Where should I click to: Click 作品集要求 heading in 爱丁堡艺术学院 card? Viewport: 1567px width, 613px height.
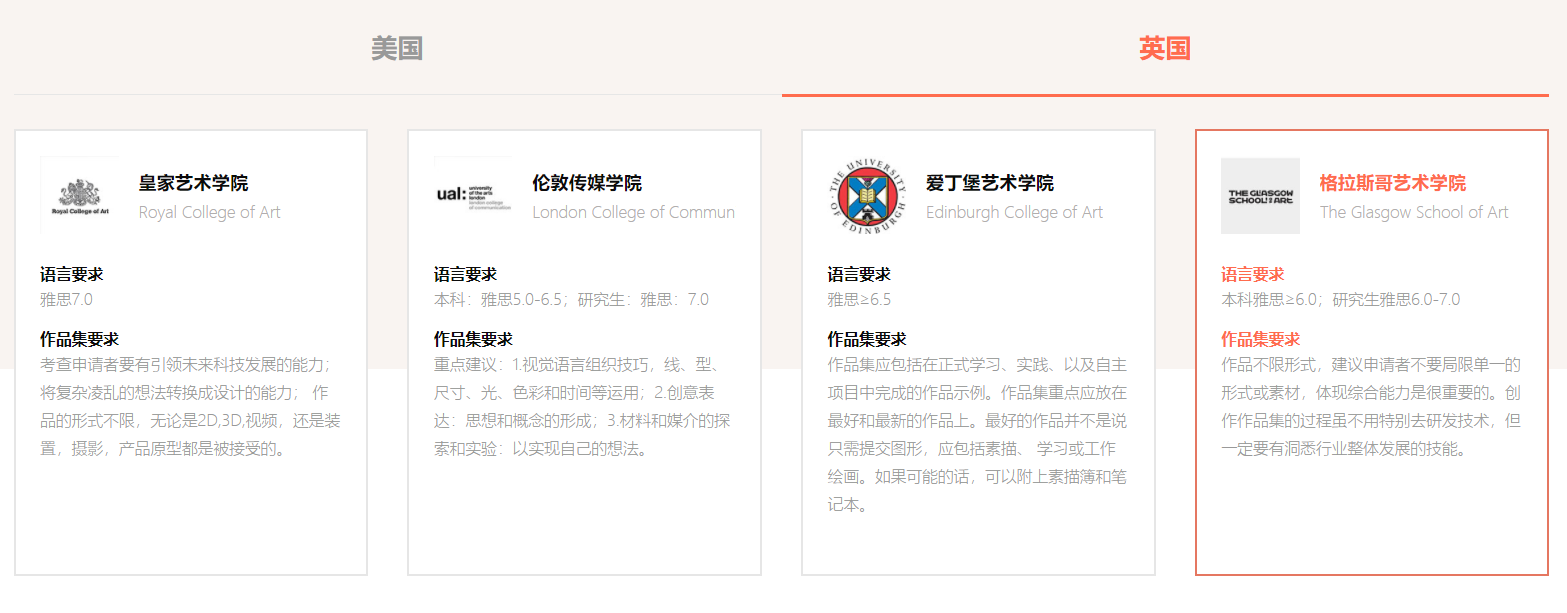click(867, 340)
